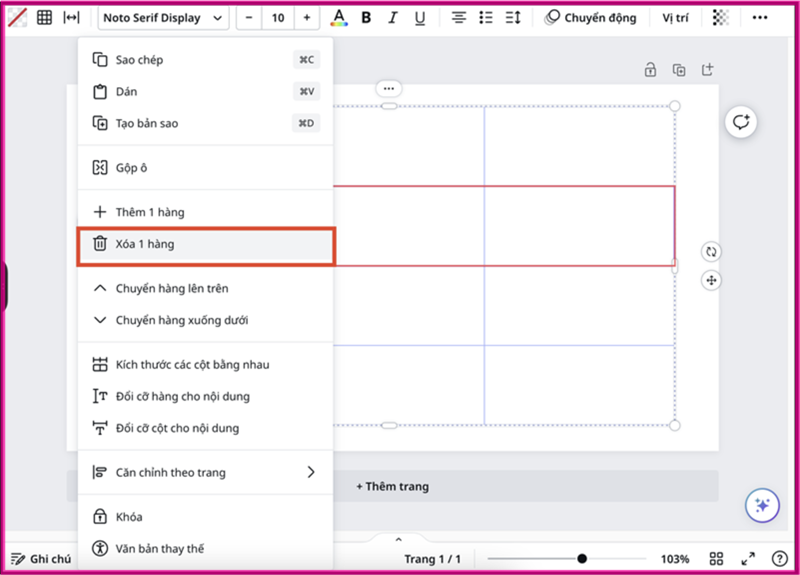The height and width of the screenshot is (575, 800).
Task: Click the bottom-right table cell
Action: (x=580, y=385)
